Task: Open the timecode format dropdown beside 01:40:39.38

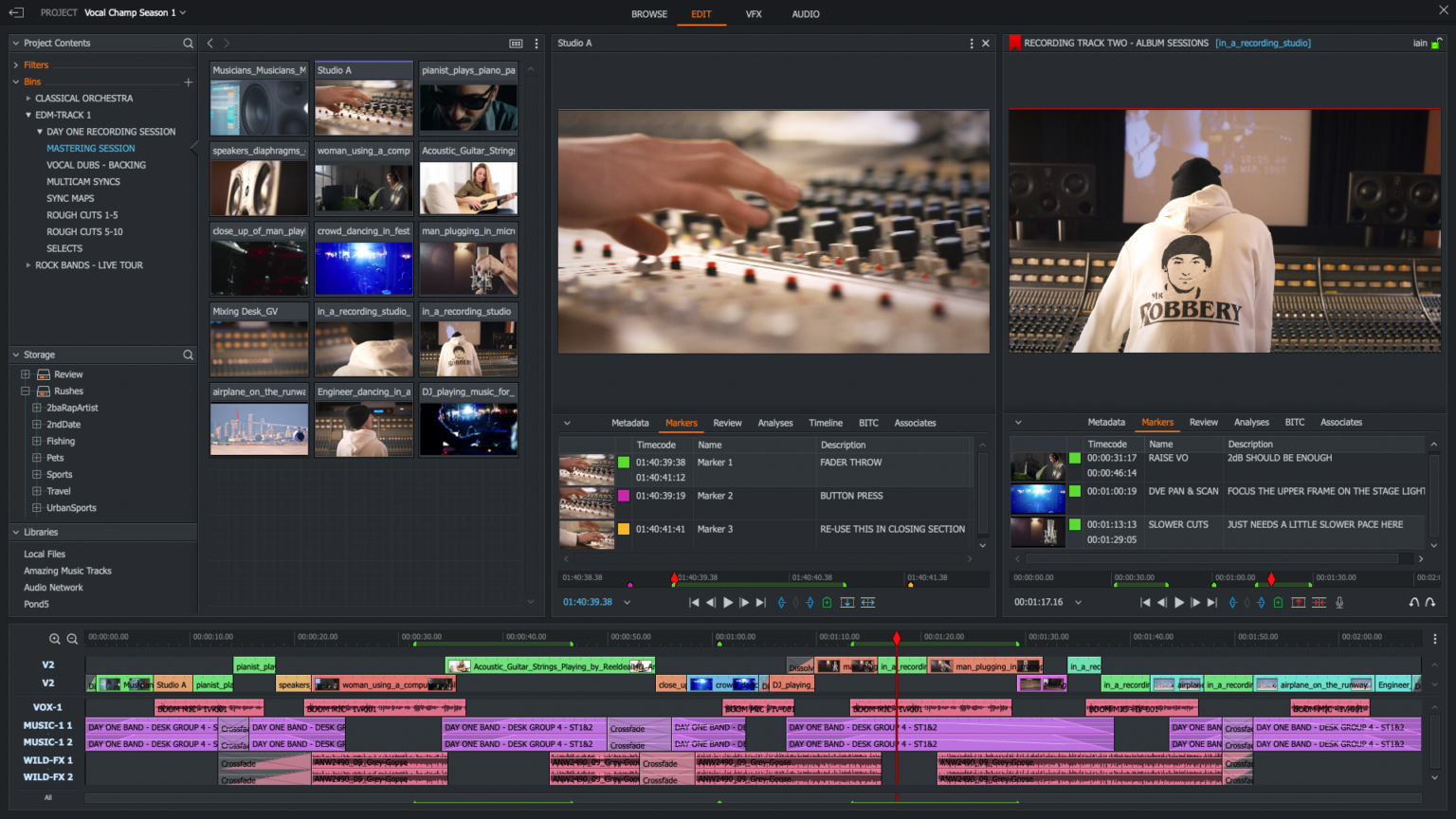Action: (x=627, y=601)
